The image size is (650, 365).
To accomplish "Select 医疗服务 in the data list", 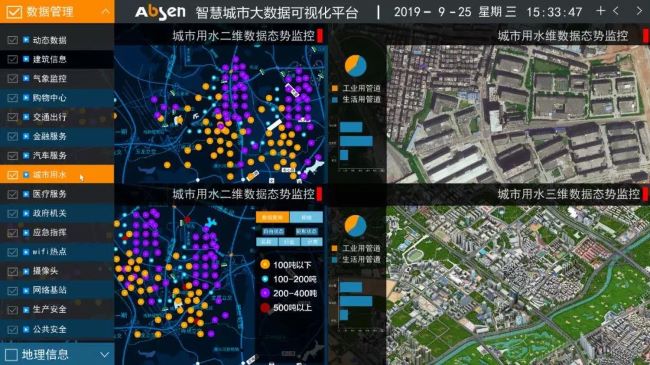I will 57,194.
